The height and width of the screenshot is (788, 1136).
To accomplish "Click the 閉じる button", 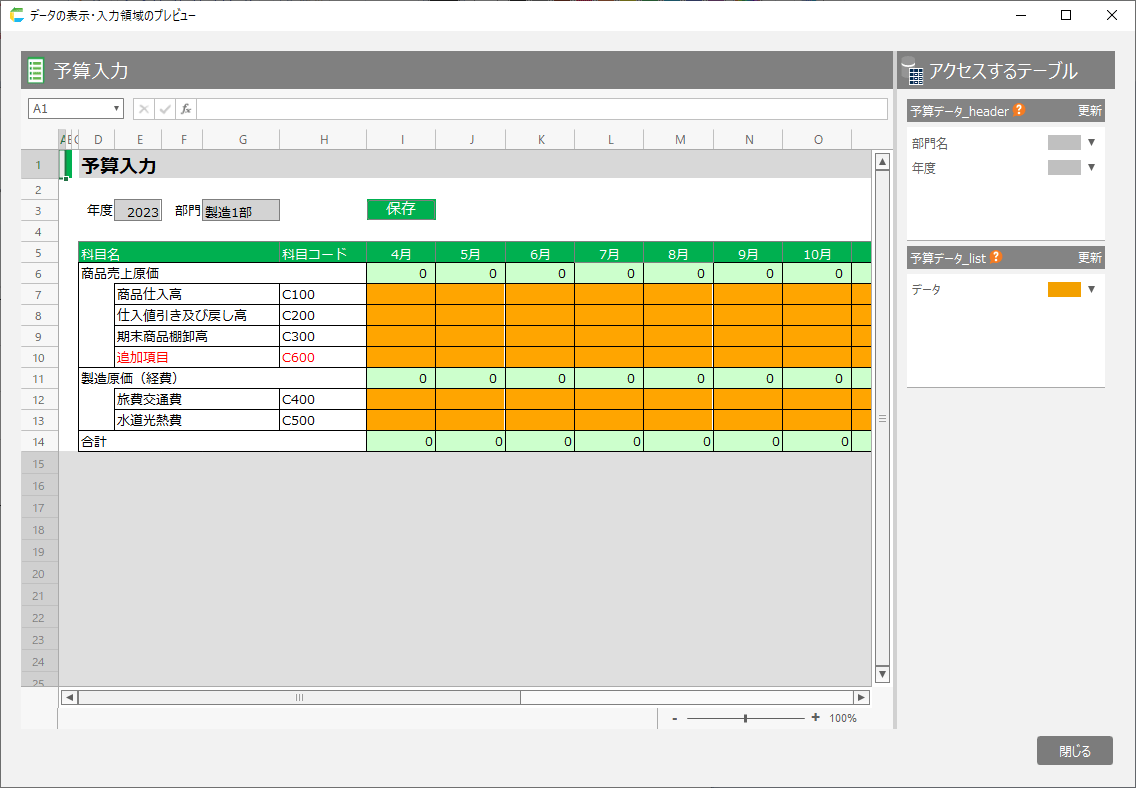I will click(1074, 751).
